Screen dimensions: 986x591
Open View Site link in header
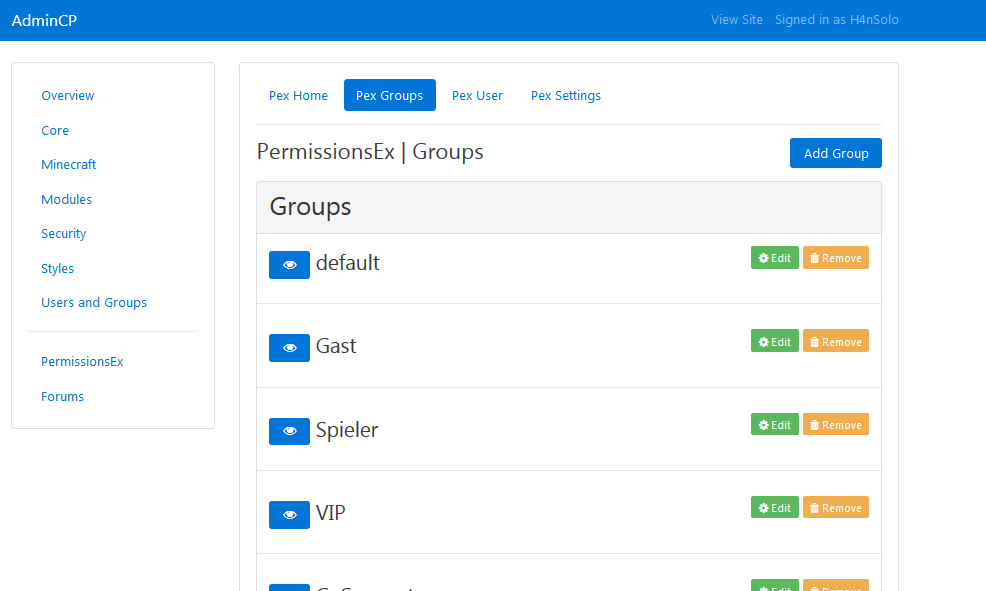click(736, 20)
